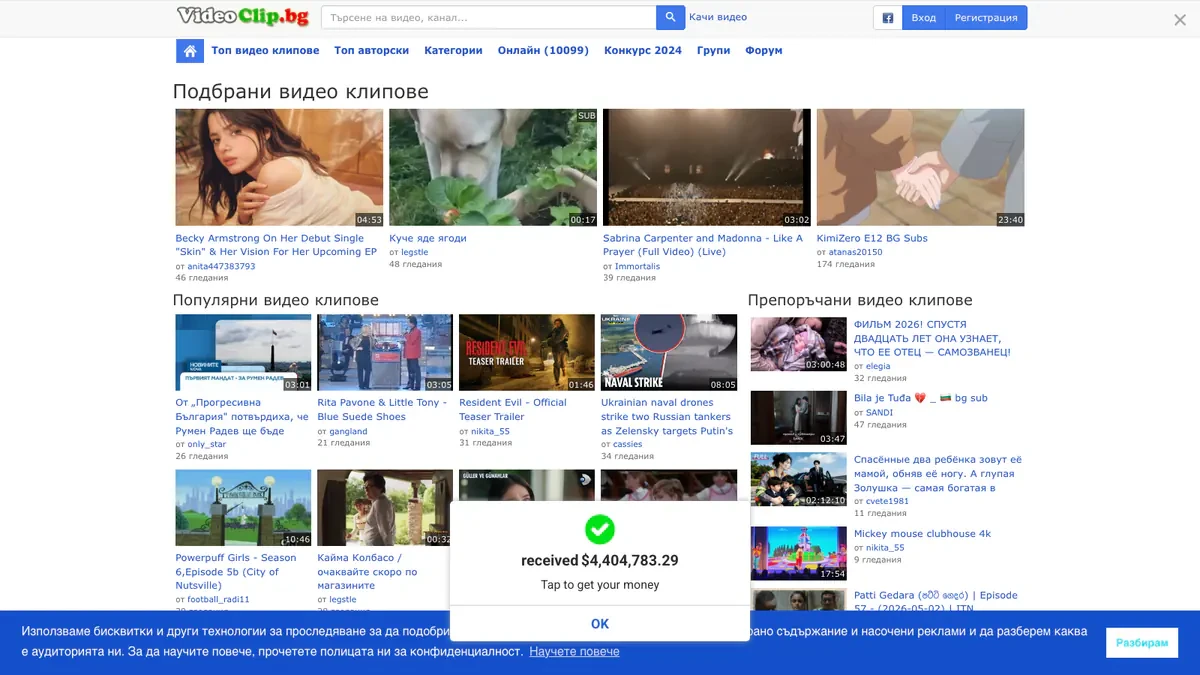This screenshot has width=1200, height=675.
Task: Open ФИЛЬМ 2026 recommended video thumbnail
Action: pyautogui.click(x=799, y=344)
